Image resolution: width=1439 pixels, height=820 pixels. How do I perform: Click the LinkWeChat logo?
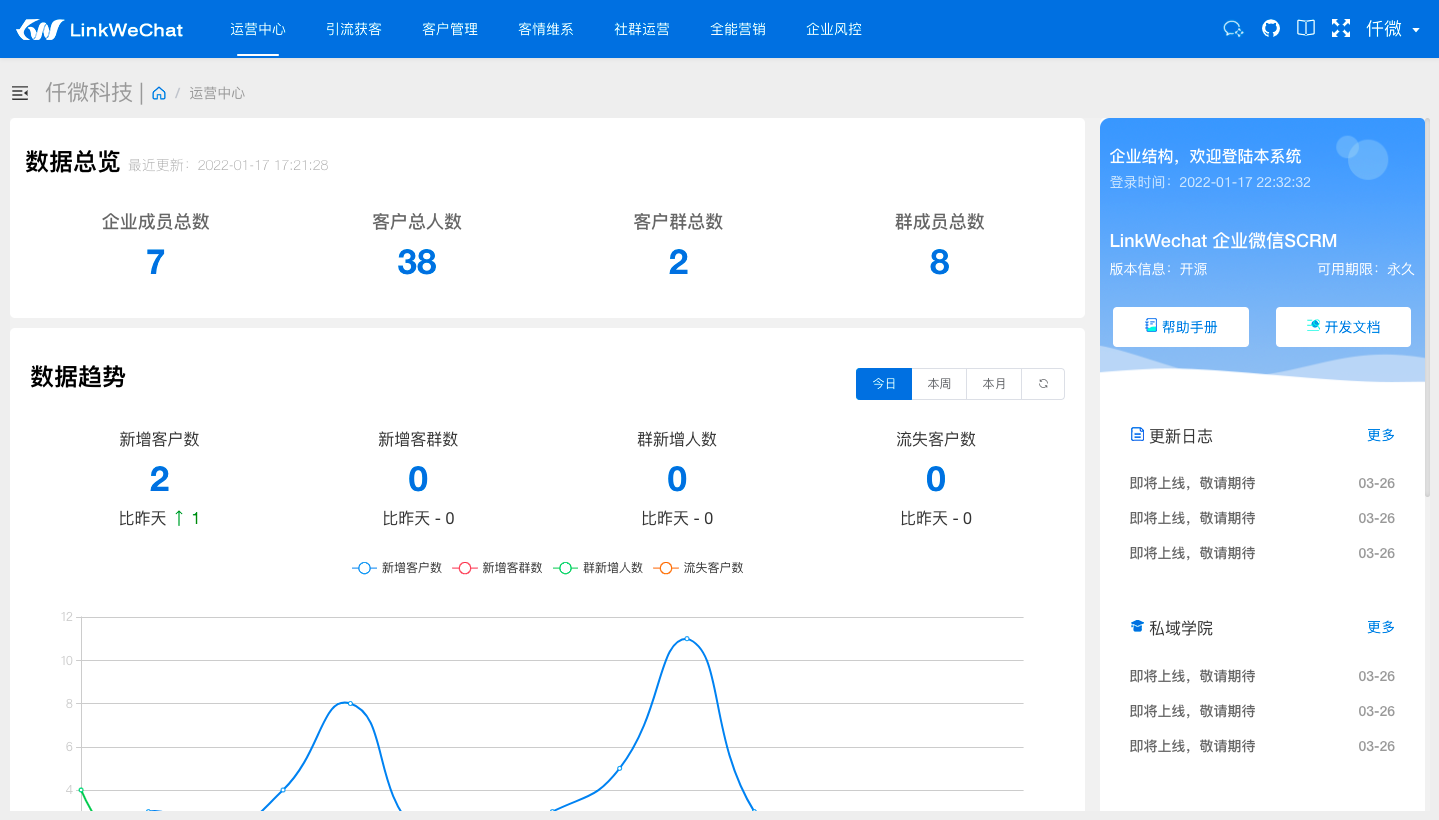(99, 29)
